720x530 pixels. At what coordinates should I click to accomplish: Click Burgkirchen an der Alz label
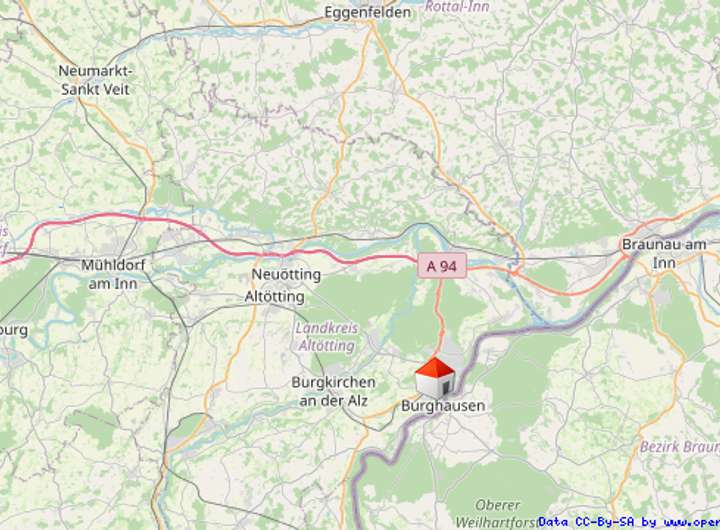[333, 391]
